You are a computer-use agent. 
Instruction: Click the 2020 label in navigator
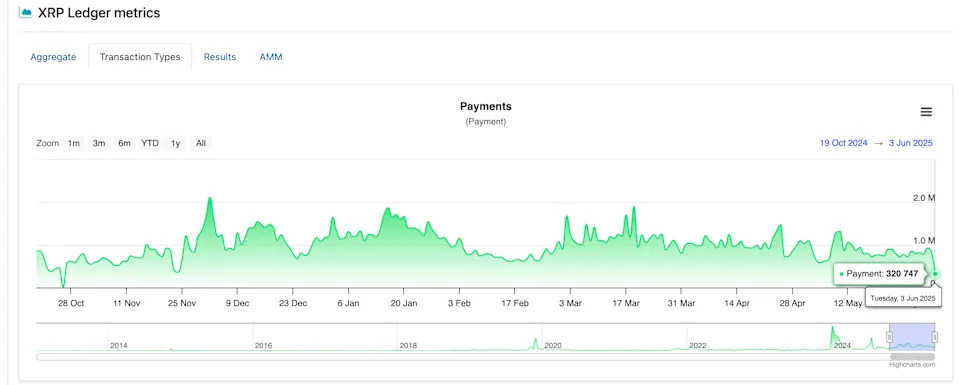tap(552, 346)
